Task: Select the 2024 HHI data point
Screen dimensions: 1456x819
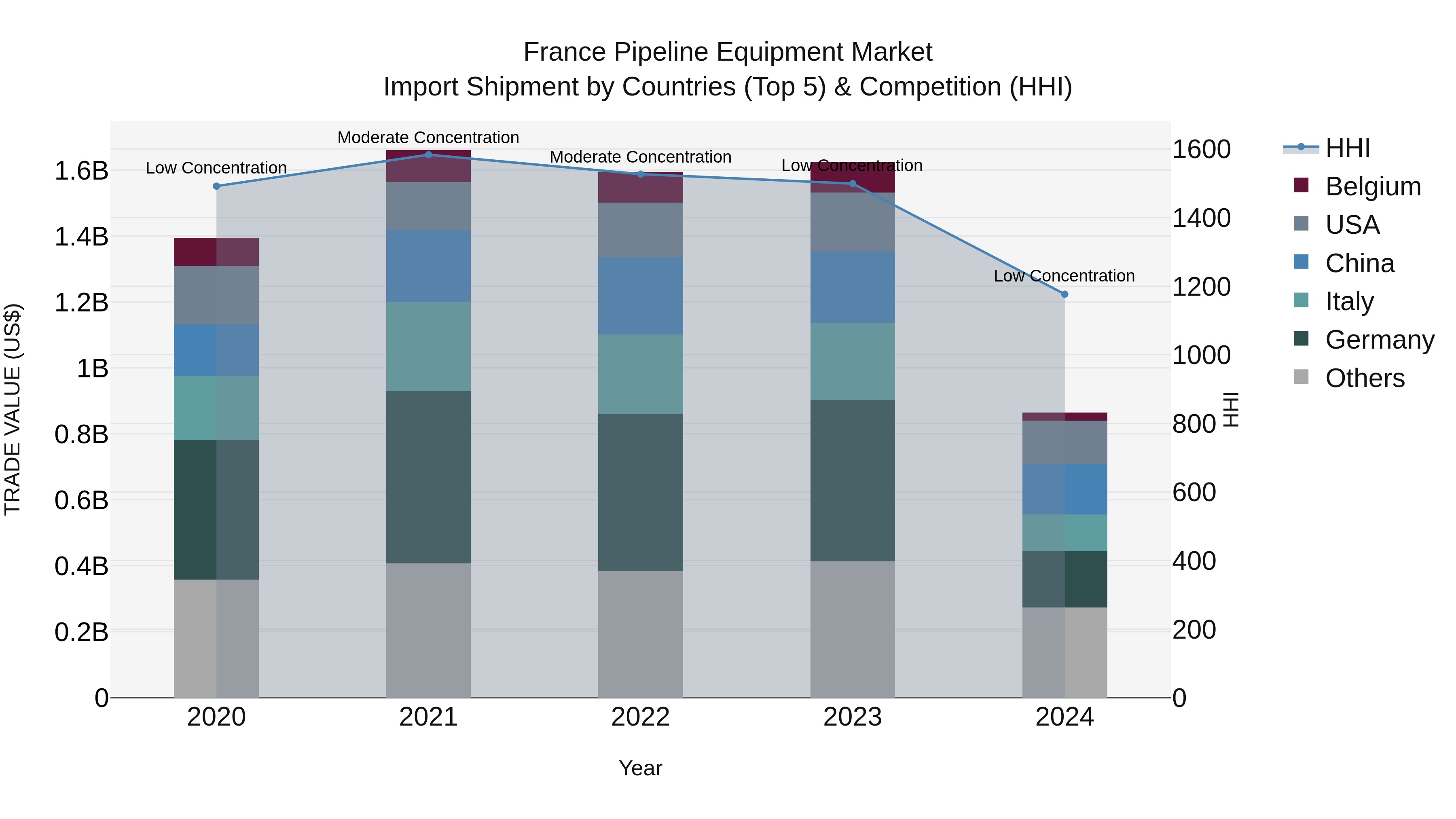Action: click(x=1065, y=294)
